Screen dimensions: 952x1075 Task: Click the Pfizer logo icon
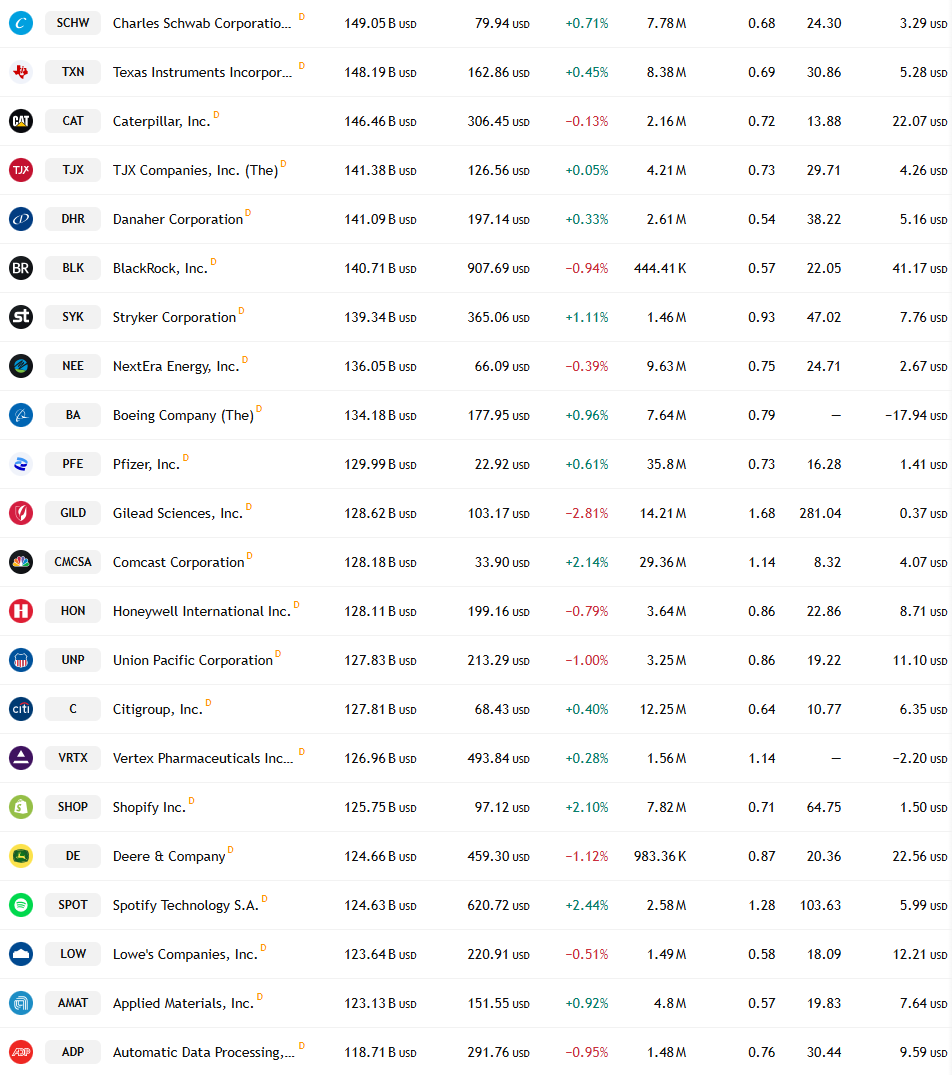pyautogui.click(x=21, y=464)
